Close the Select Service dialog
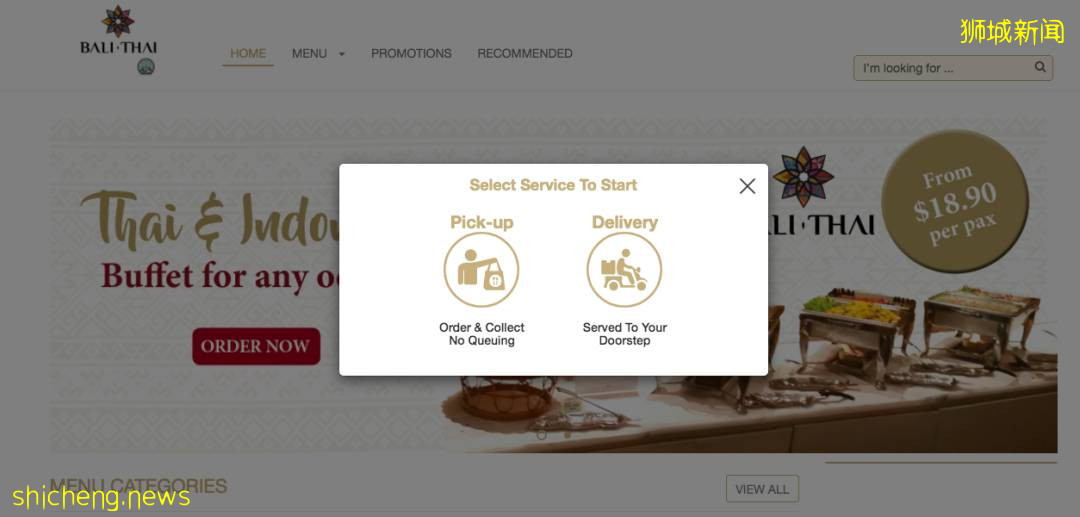 tap(747, 186)
